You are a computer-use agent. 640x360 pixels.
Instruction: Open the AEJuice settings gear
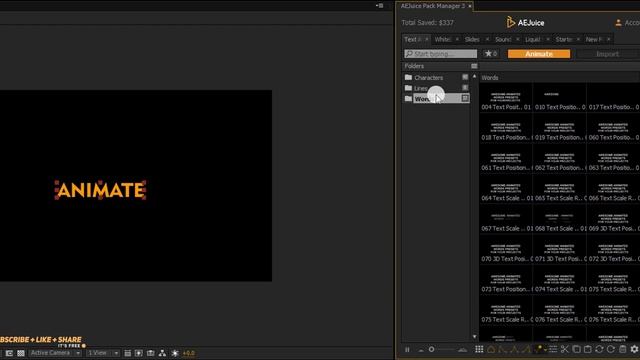(634, 349)
